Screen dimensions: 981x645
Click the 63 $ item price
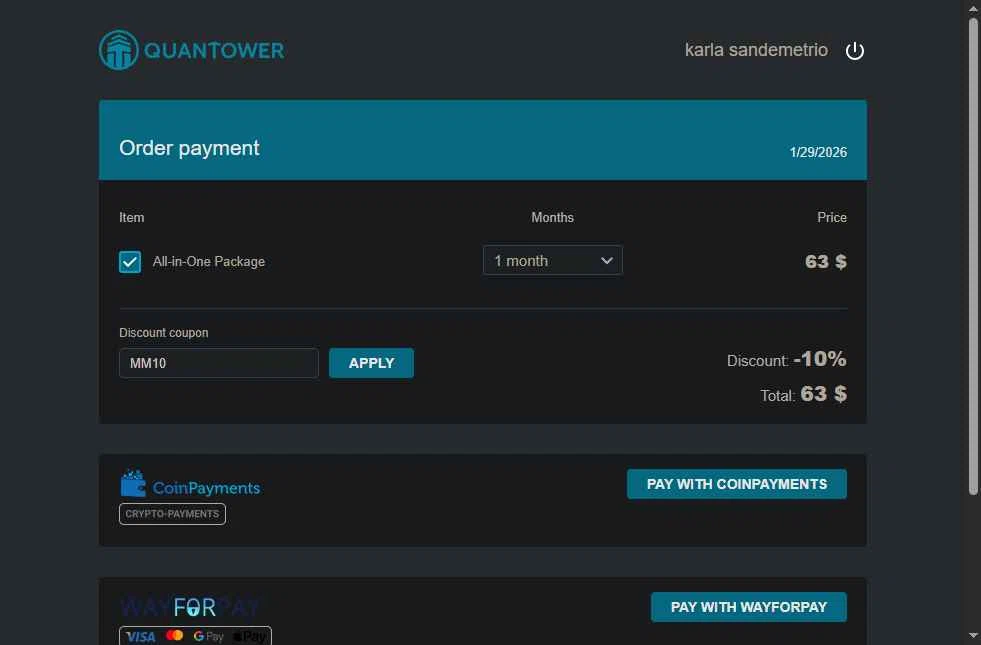(x=826, y=261)
